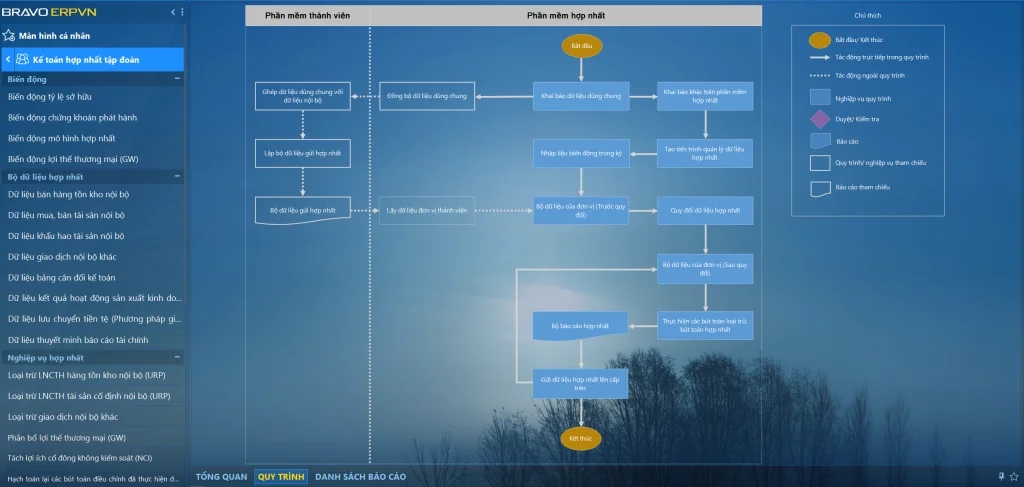This screenshot has height=487, width=1024.
Task: Click the Quy đổi dữ liệu hợp nhất box
Action: [705, 211]
